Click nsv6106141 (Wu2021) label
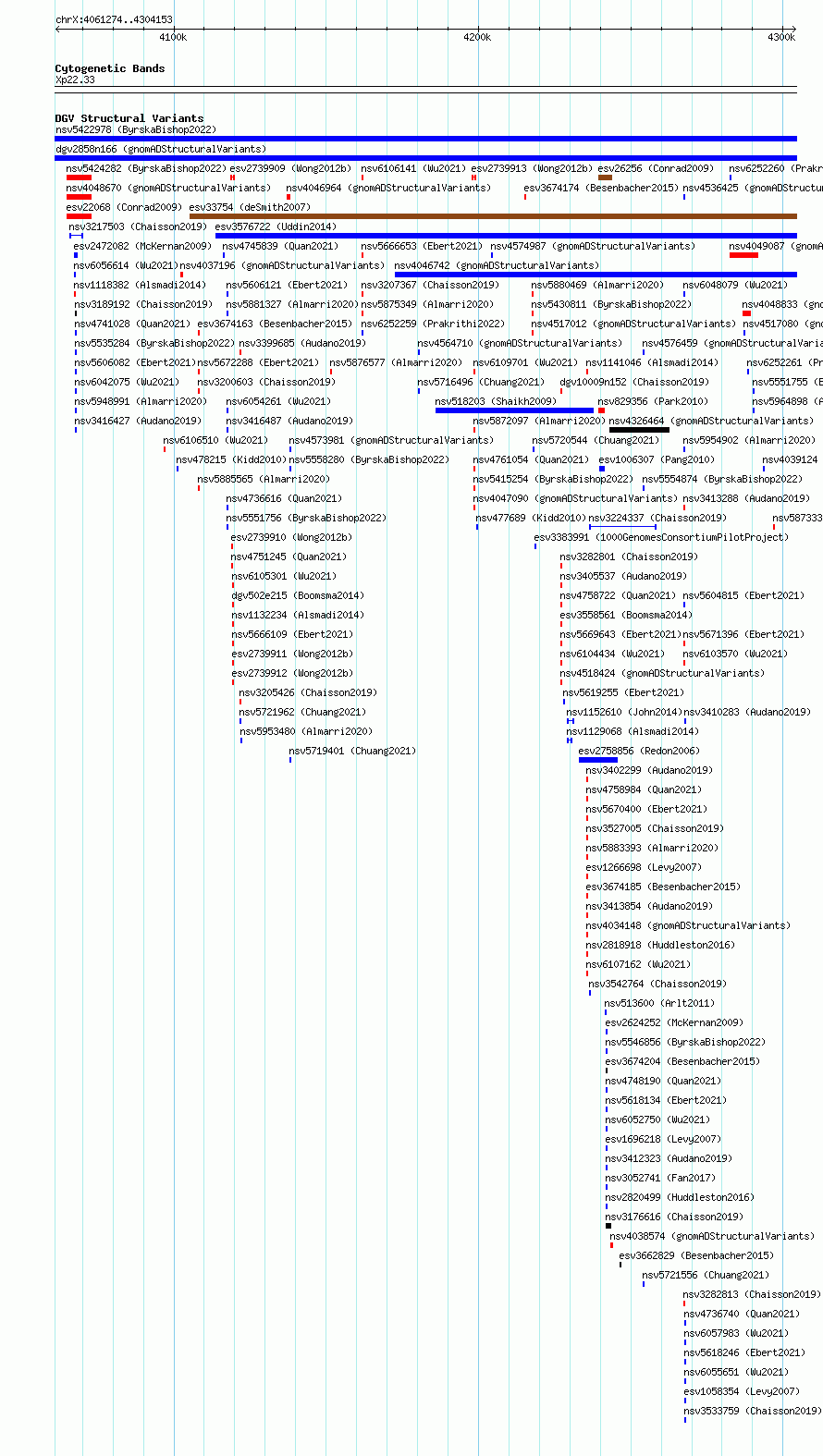The height and width of the screenshot is (1456, 823). pyautogui.click(x=413, y=169)
